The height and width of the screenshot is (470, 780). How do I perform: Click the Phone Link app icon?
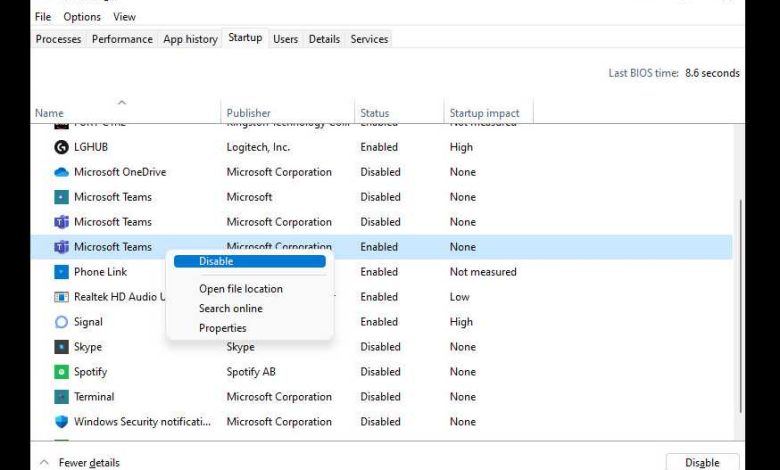pyautogui.click(x=61, y=272)
